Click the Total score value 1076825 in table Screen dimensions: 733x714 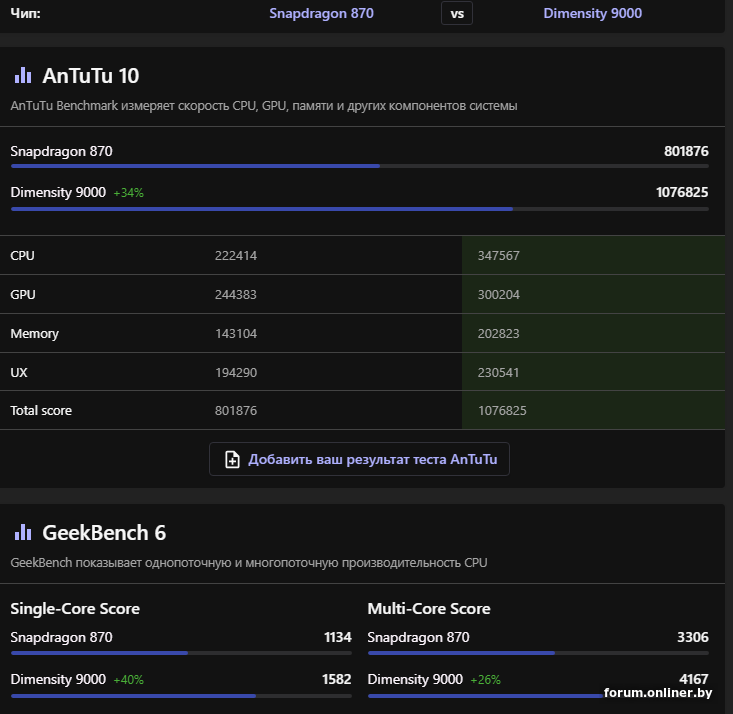coord(502,411)
